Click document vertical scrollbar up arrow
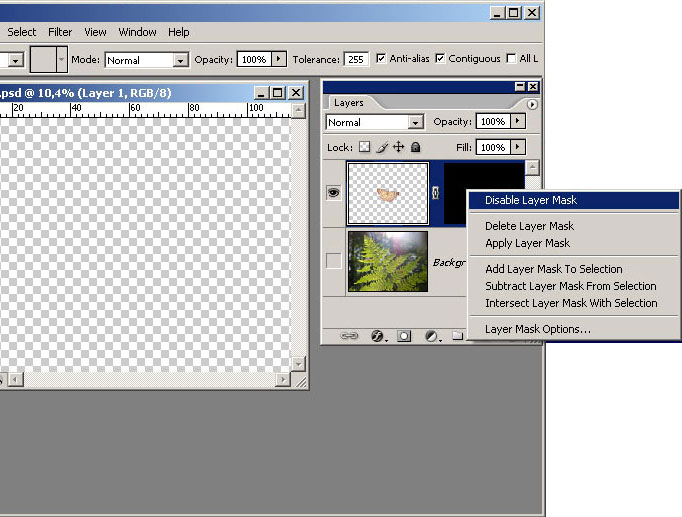 298,110
